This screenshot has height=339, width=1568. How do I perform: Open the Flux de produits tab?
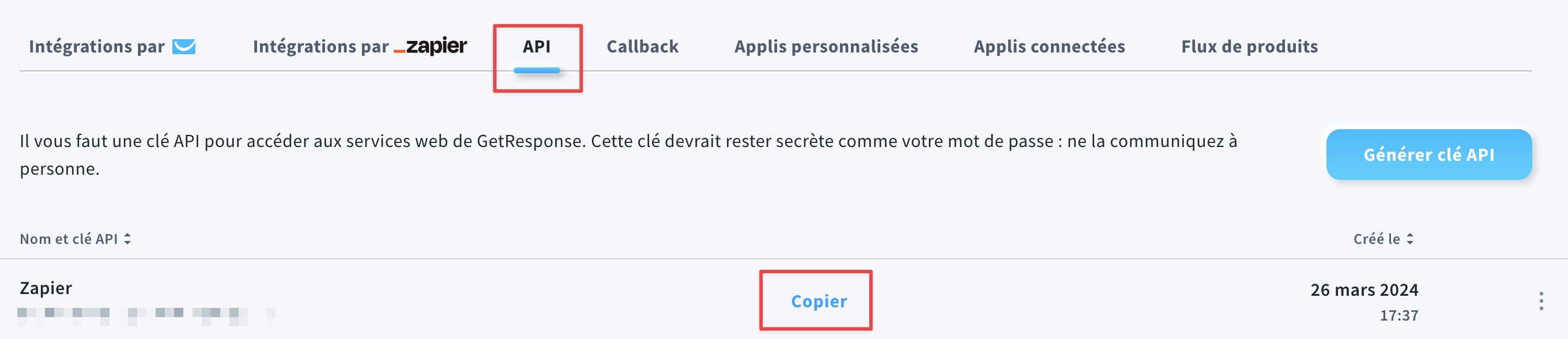click(x=1249, y=46)
